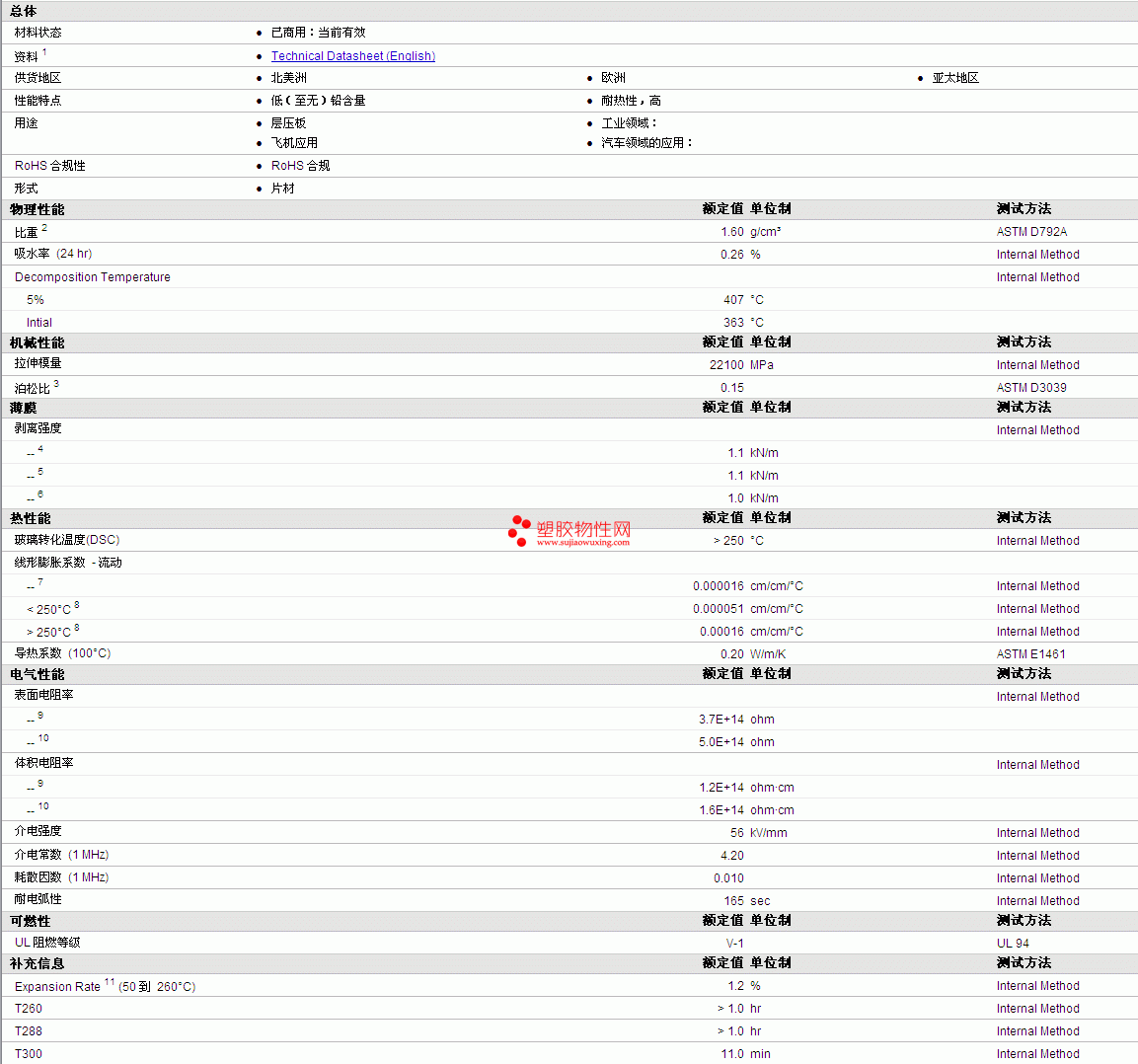Image resolution: width=1138 pixels, height=1064 pixels.
Task: Select the 片材 form entry
Action: 282,188
